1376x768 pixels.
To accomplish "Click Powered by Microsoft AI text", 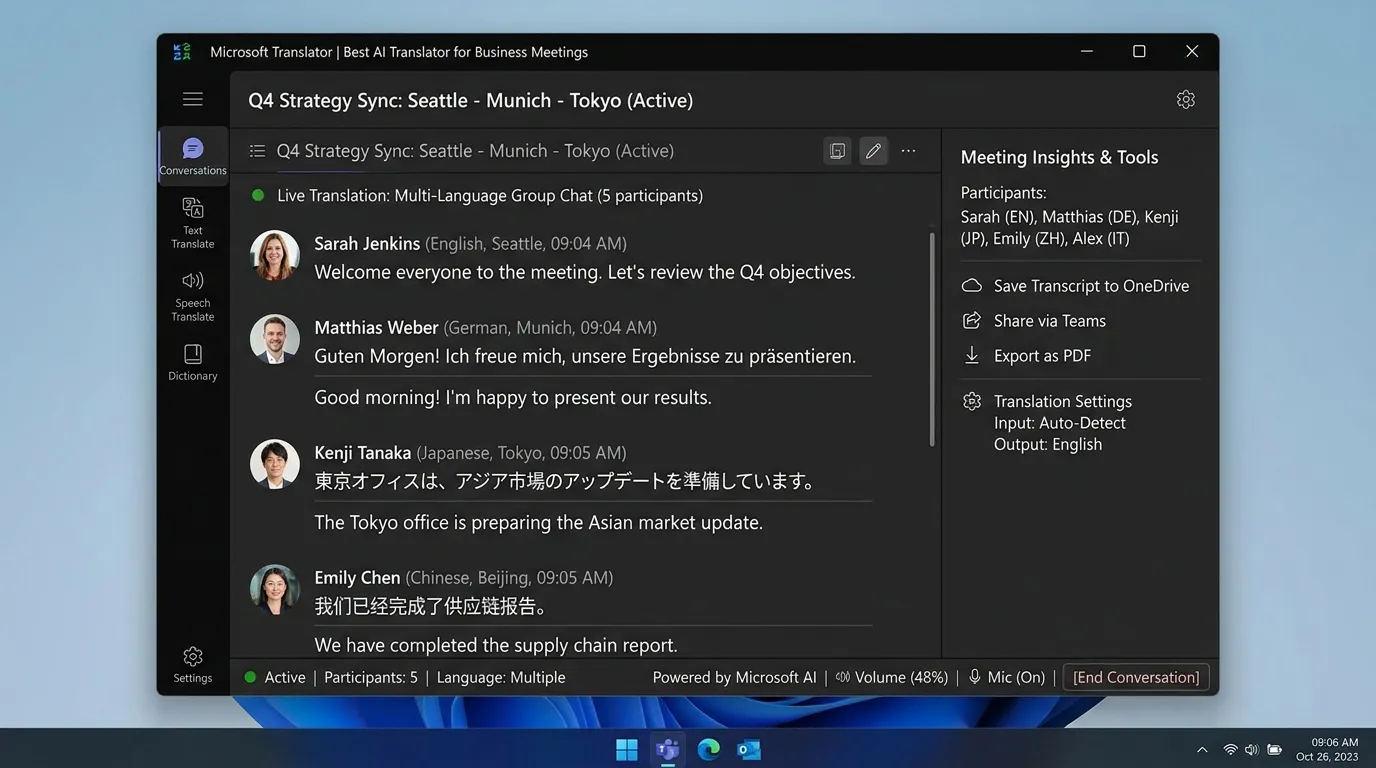I will click(x=734, y=677).
